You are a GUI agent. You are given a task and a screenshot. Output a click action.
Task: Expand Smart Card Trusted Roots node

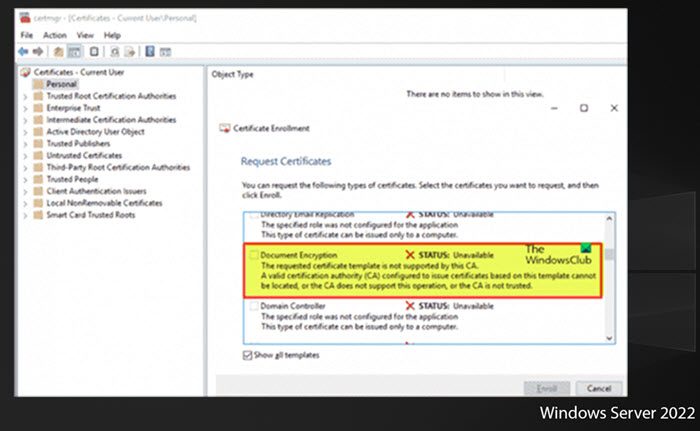(x=25, y=215)
